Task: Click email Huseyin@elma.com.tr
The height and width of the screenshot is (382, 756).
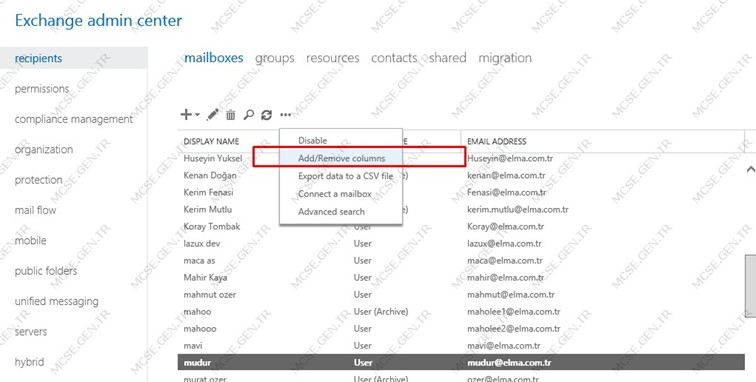Action: 510,158
